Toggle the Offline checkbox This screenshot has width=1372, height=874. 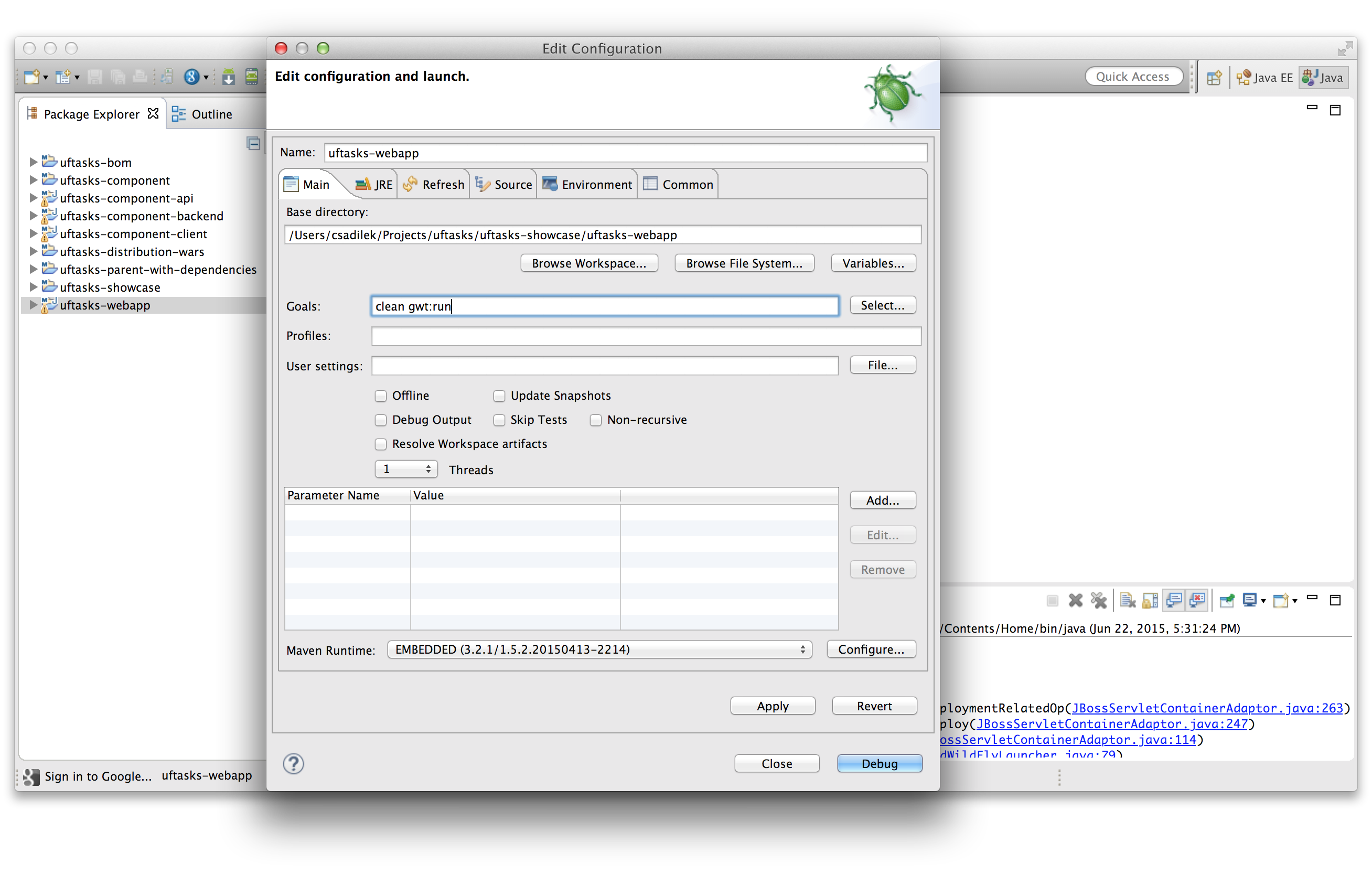381,394
